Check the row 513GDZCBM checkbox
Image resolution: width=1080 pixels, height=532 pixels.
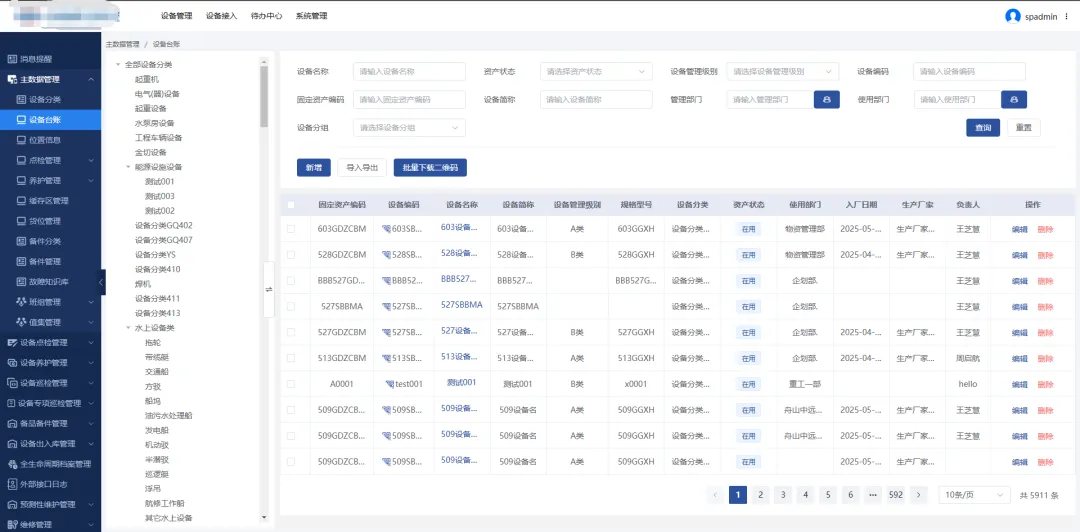(x=291, y=358)
